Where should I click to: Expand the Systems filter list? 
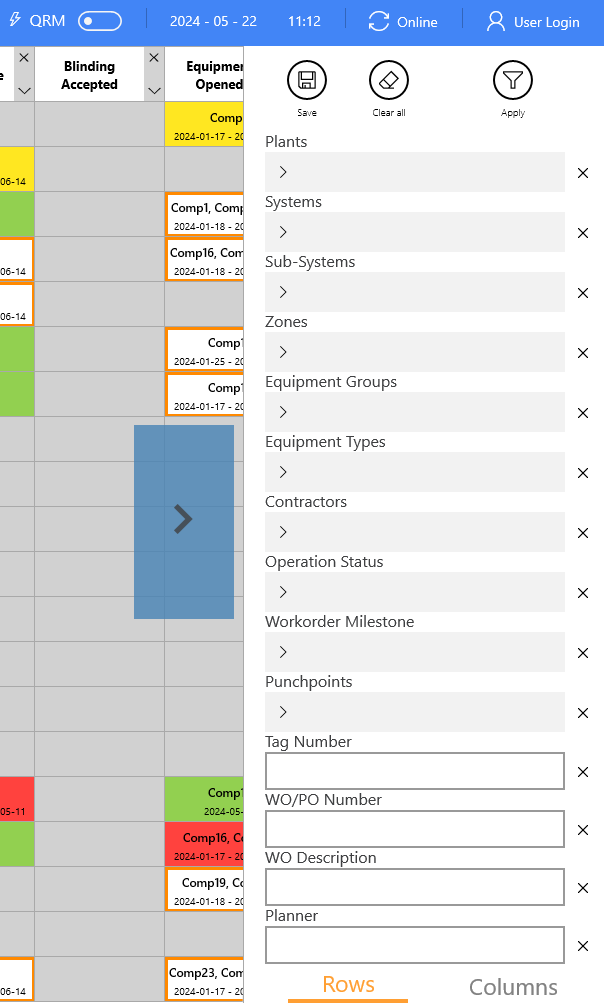(283, 232)
